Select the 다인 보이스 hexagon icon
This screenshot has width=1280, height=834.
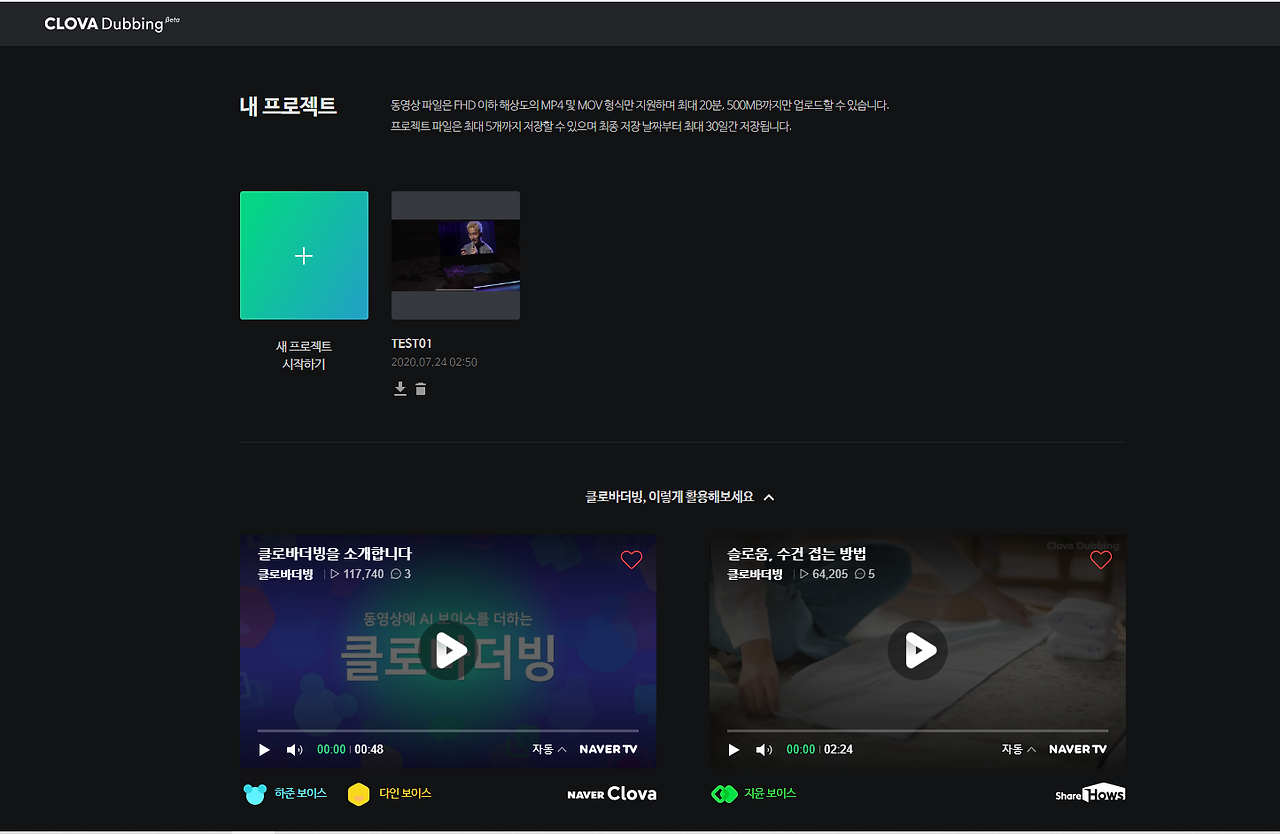point(358,794)
